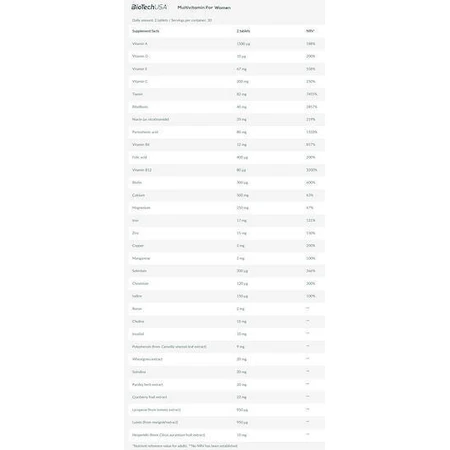The image size is (450, 450).
Task: Click the Lycopene from tomato extract row
Action: tap(227, 410)
